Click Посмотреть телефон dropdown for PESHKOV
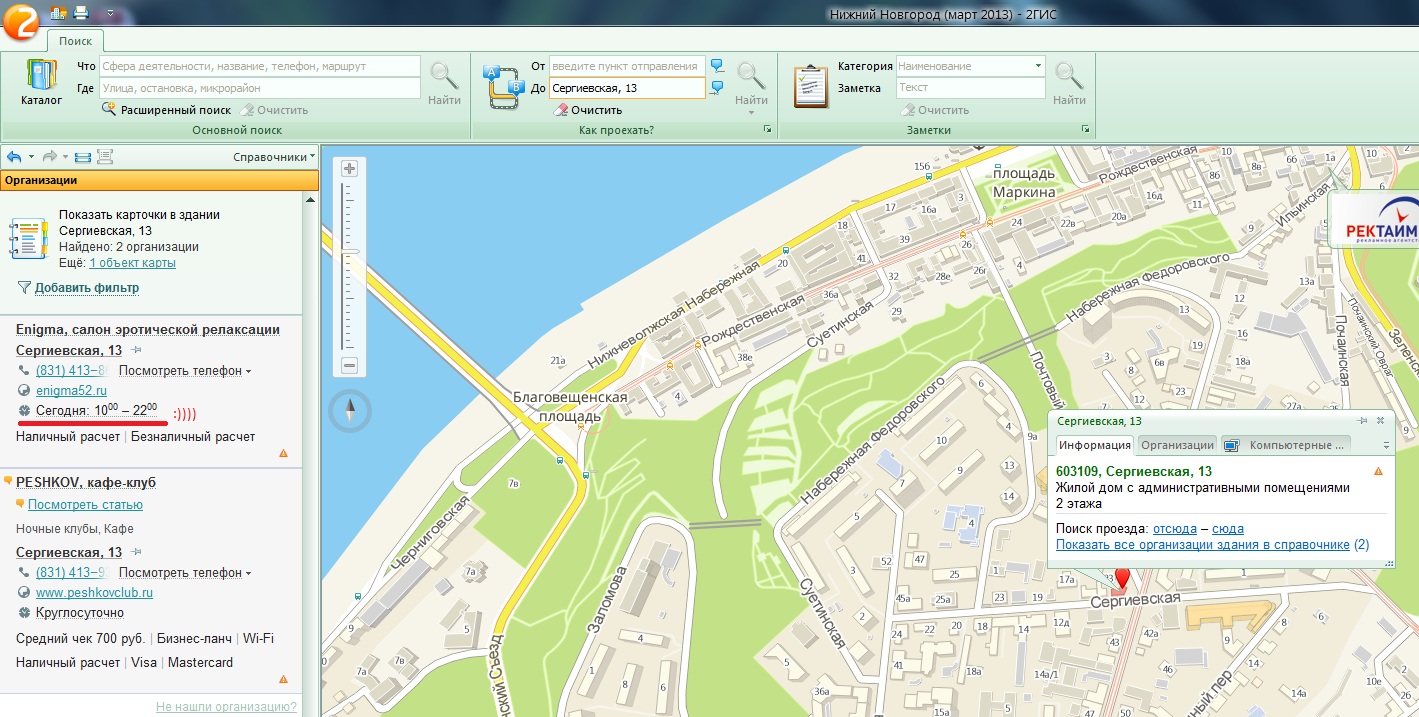The width and height of the screenshot is (1419, 717). pyautogui.click(x=185, y=573)
